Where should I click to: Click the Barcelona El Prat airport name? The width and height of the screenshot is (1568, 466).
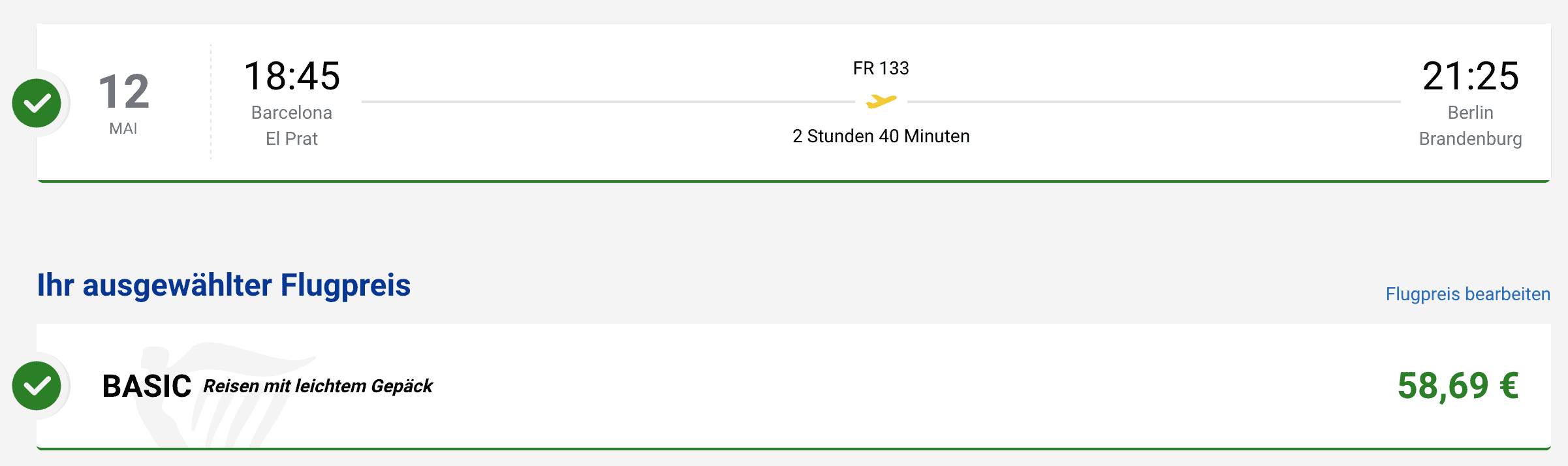(x=292, y=125)
